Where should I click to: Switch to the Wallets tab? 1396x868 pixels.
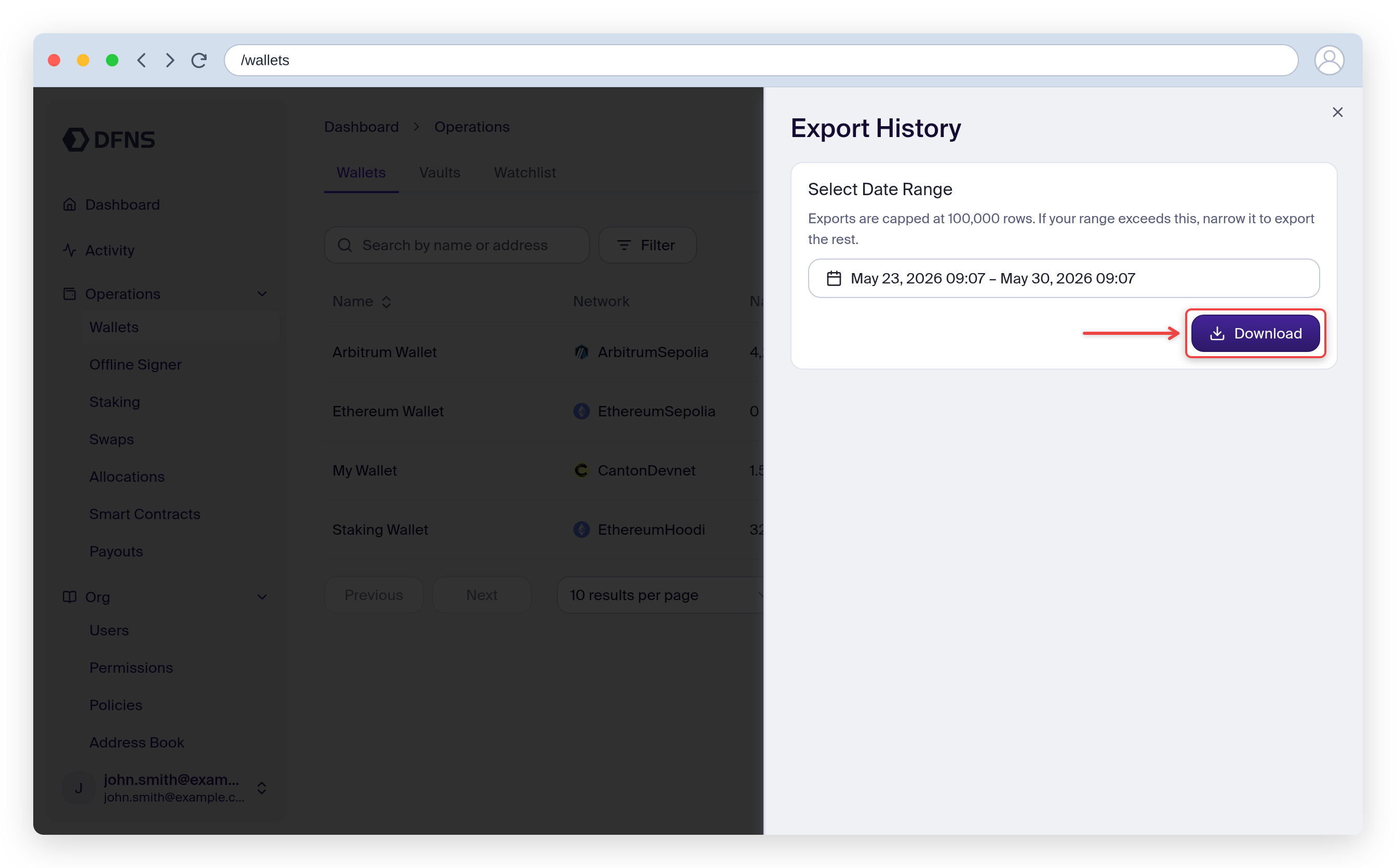361,173
